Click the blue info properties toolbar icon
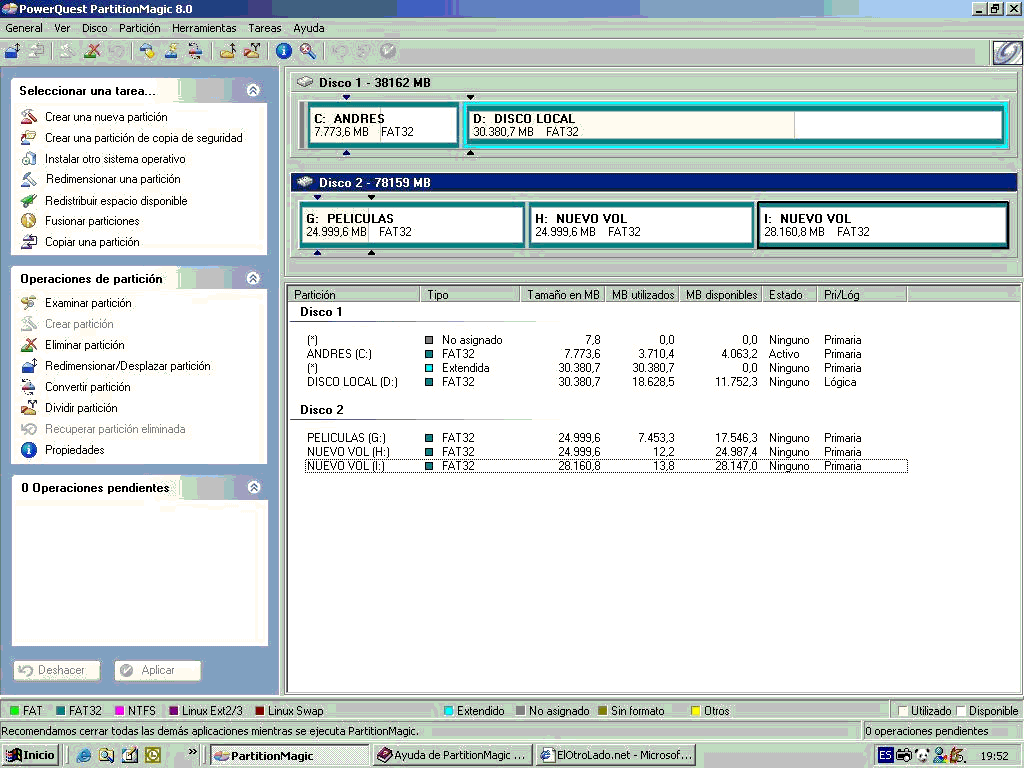Image resolution: width=1024 pixels, height=768 pixels. coord(283,51)
